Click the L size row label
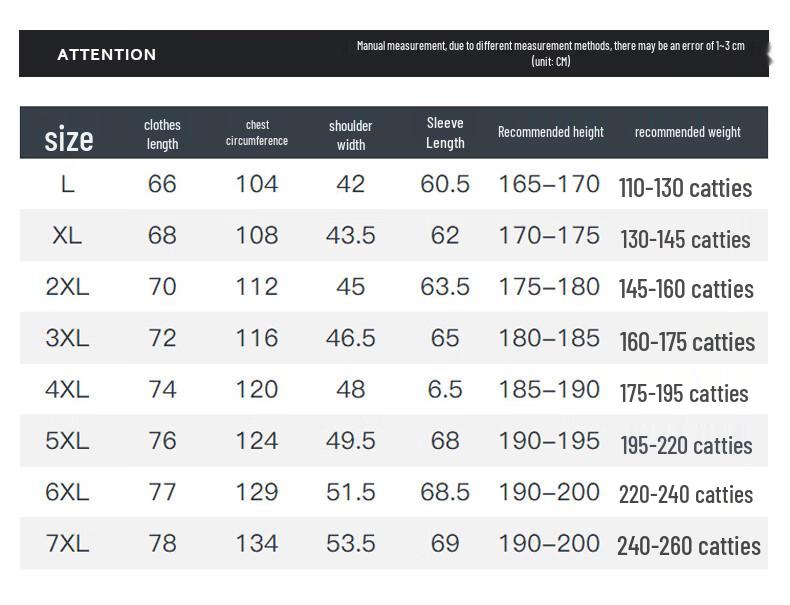Image resolution: width=790 pixels, height=605 pixels. point(67,184)
